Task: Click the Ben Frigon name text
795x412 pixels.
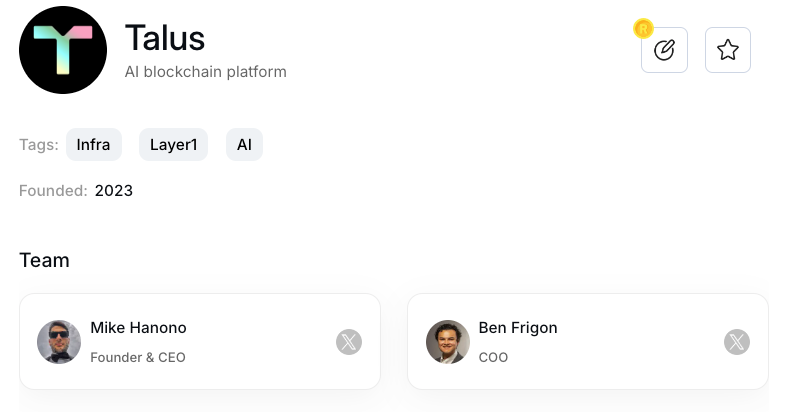Action: coord(518,328)
